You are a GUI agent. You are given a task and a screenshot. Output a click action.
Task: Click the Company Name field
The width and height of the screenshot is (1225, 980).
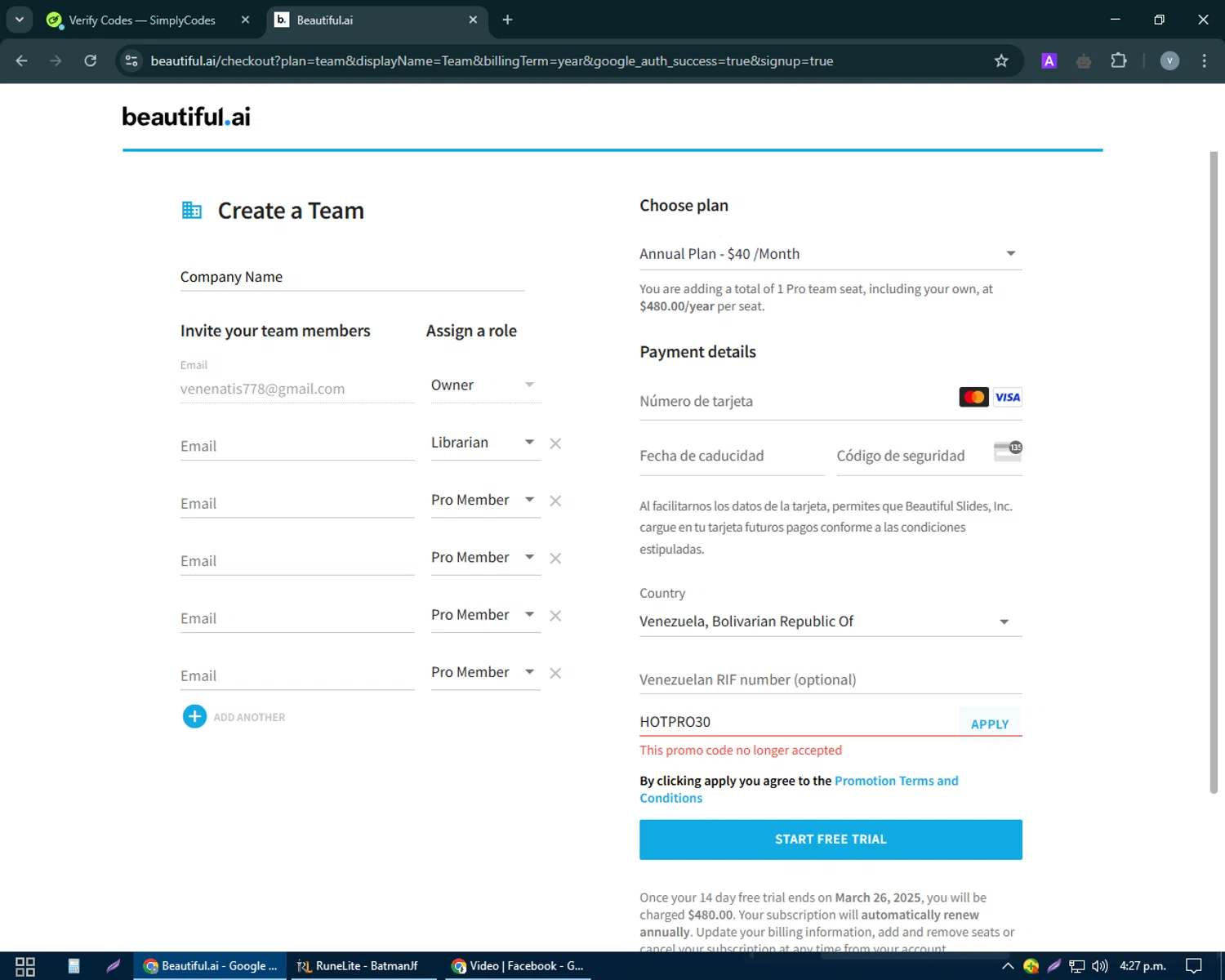tap(352, 277)
